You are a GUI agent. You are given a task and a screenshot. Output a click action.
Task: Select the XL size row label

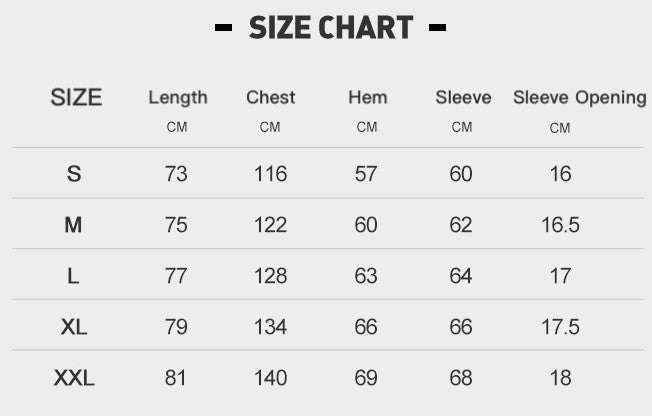click(x=74, y=327)
